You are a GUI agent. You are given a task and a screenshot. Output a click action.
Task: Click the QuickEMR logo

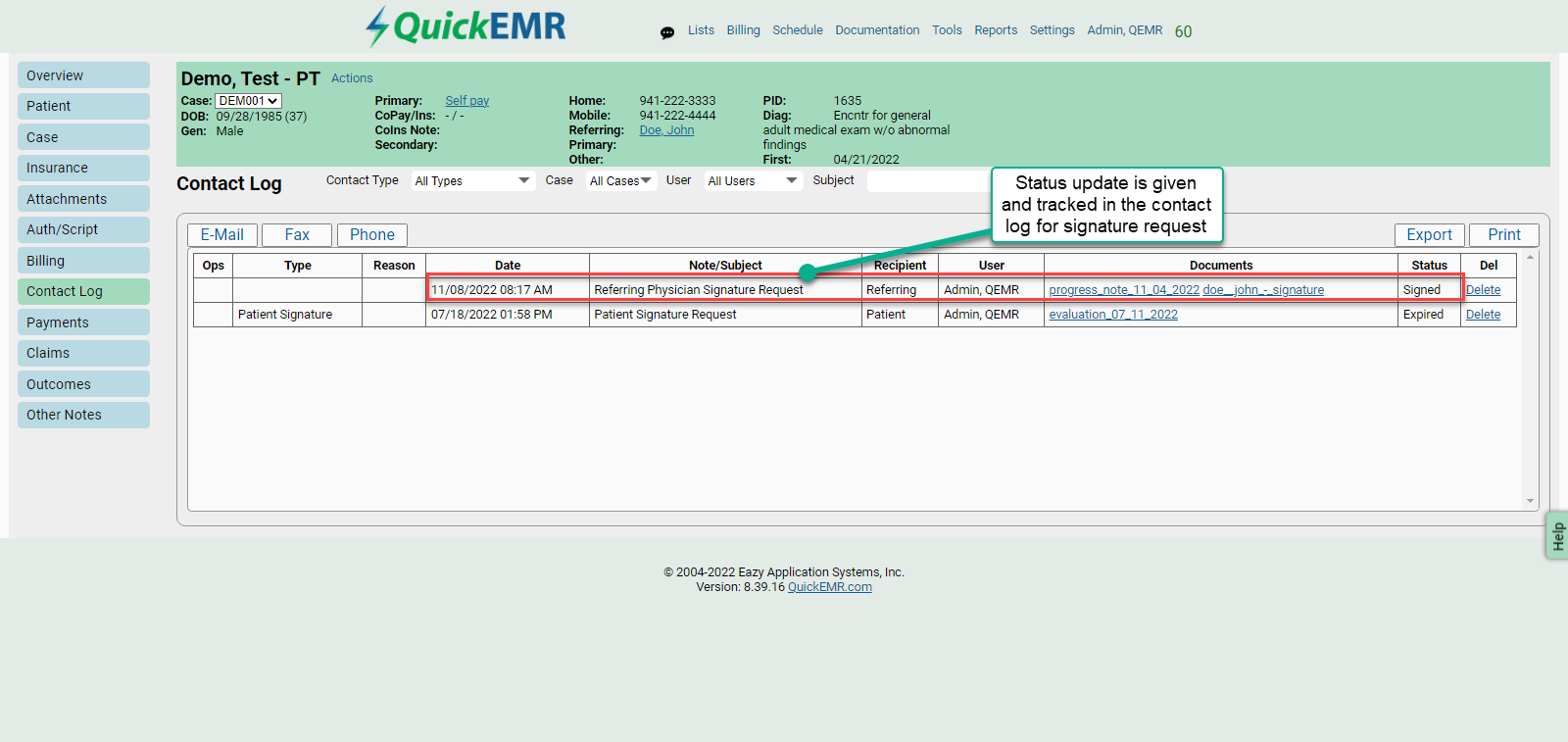pyautogui.click(x=465, y=26)
